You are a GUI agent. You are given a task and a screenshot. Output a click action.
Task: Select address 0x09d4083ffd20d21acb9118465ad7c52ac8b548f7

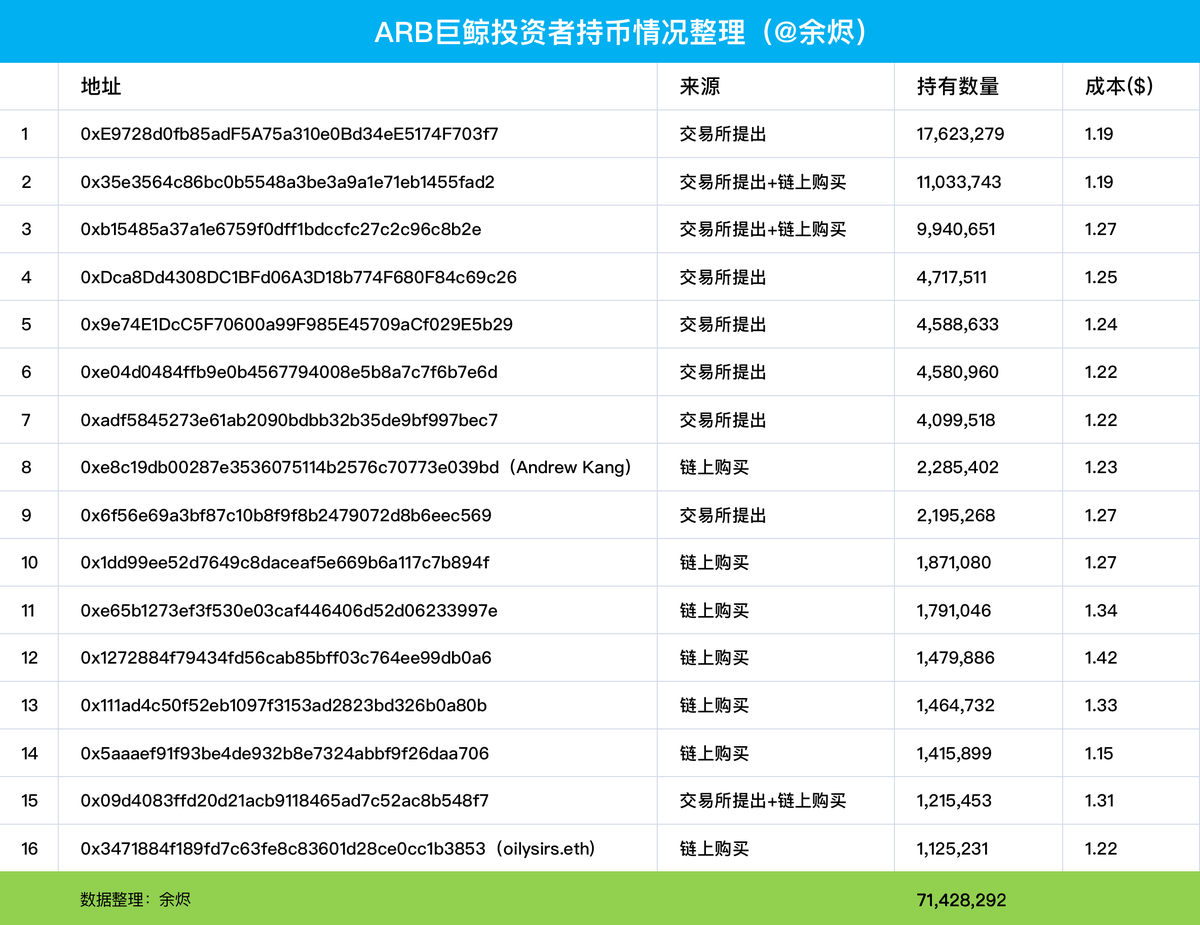point(285,801)
